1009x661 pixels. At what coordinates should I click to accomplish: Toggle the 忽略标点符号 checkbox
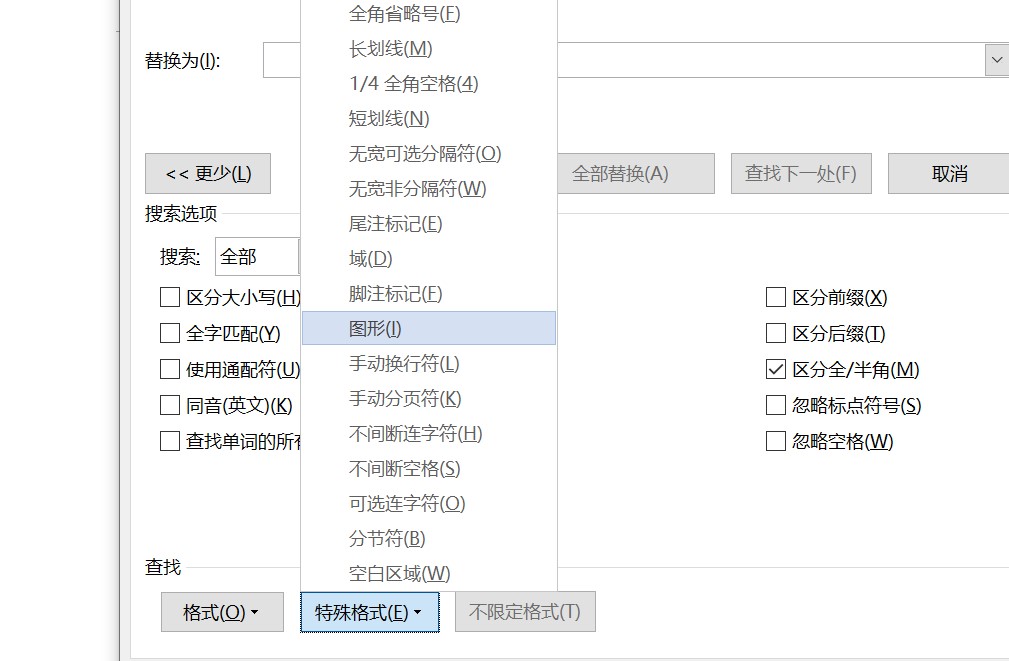tap(776, 406)
